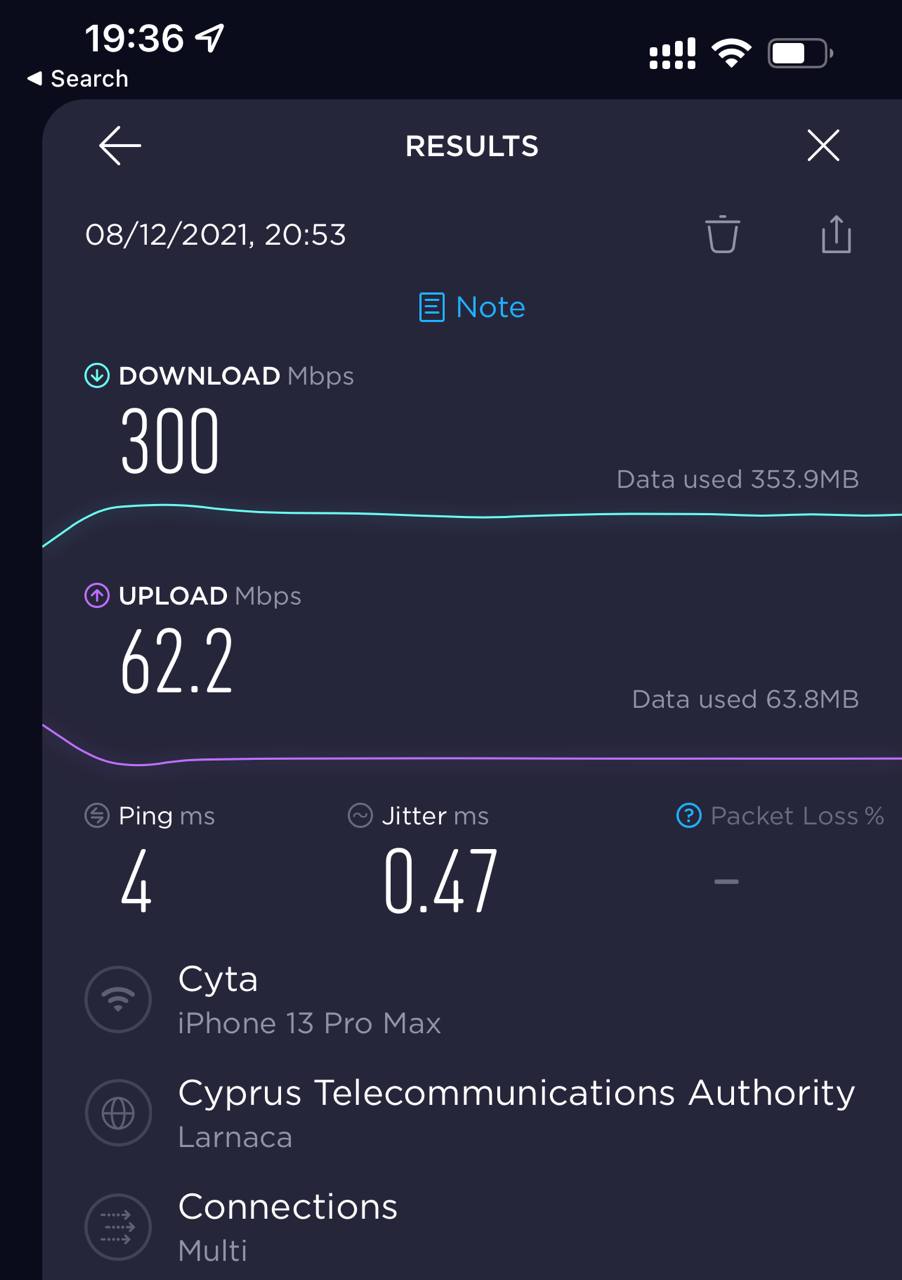Tap the Connections multi-arrow icon
This screenshot has width=902, height=1280.
118,1225
